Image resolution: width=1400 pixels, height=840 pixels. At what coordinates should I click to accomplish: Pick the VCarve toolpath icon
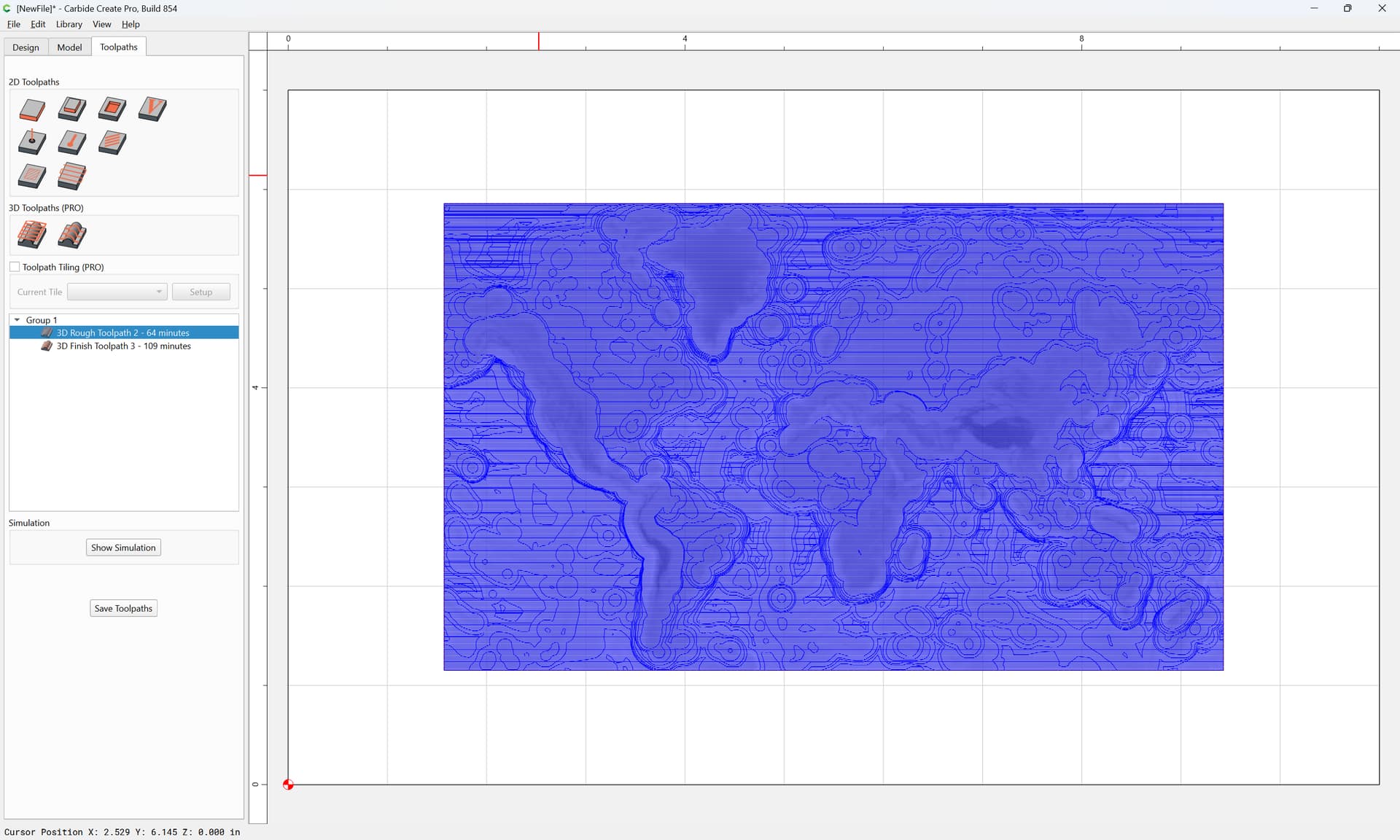152,109
